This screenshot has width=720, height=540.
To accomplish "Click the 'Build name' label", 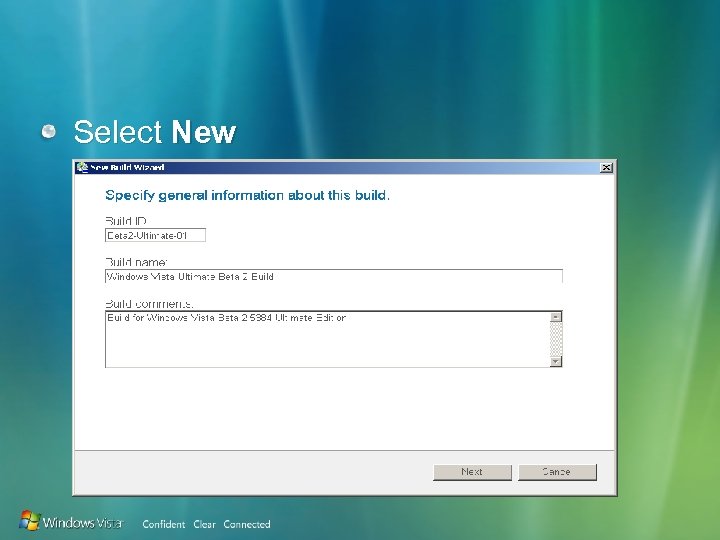I will click(x=136, y=262).
